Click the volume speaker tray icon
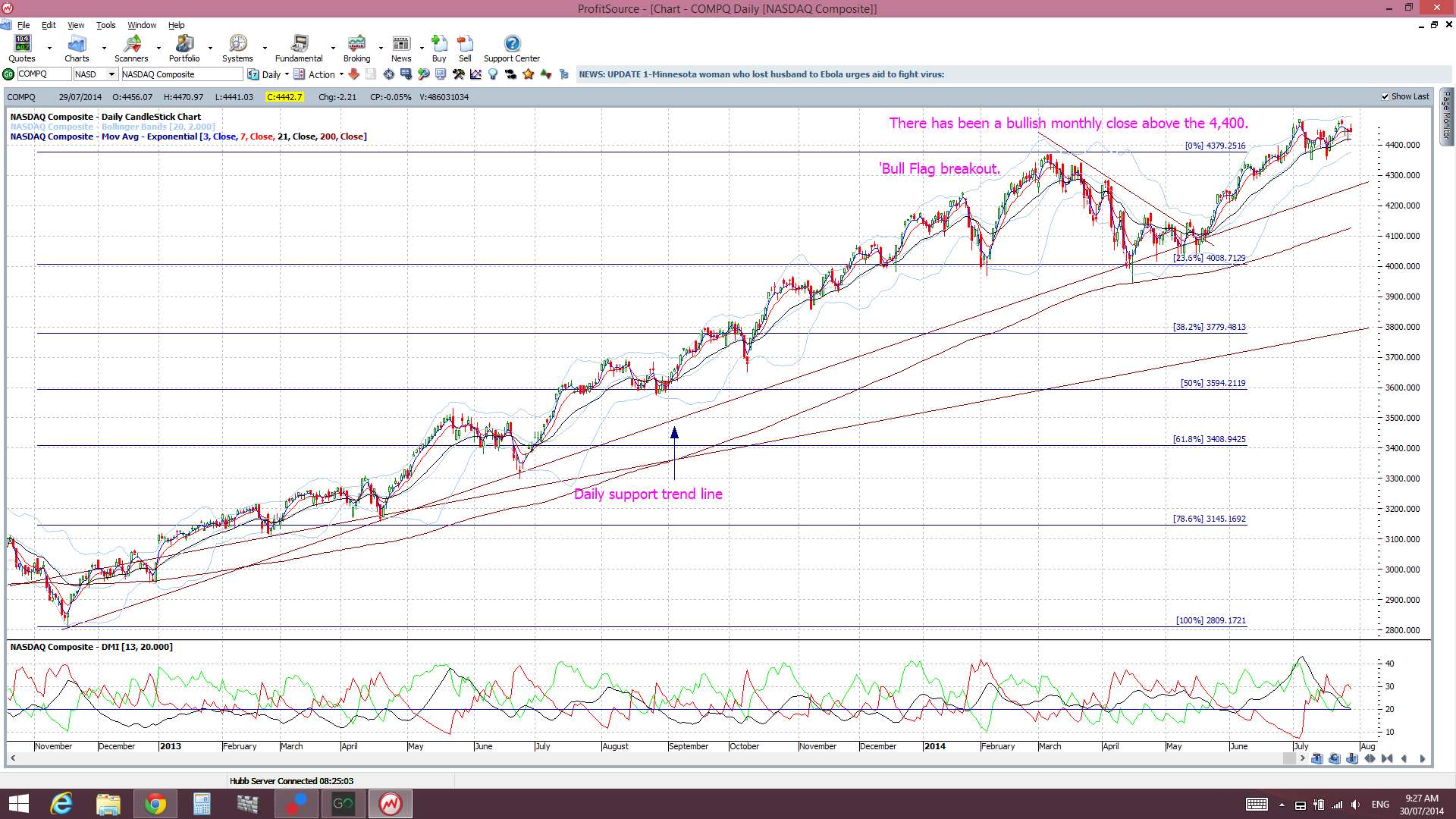This screenshot has height=819, width=1456. click(1355, 805)
